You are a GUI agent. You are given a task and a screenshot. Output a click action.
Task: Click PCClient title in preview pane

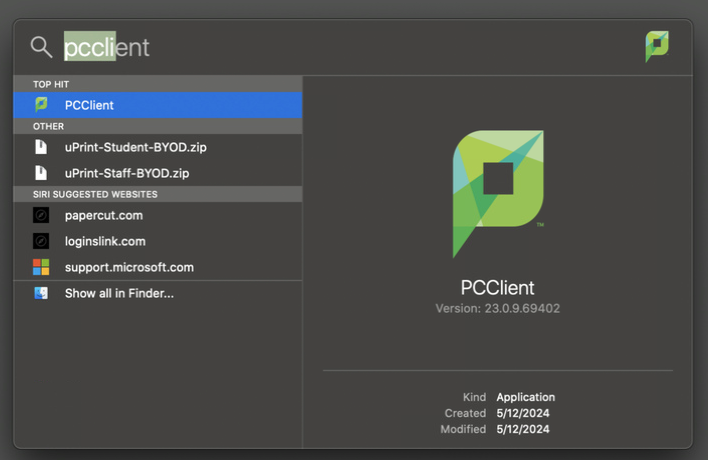[x=498, y=288]
